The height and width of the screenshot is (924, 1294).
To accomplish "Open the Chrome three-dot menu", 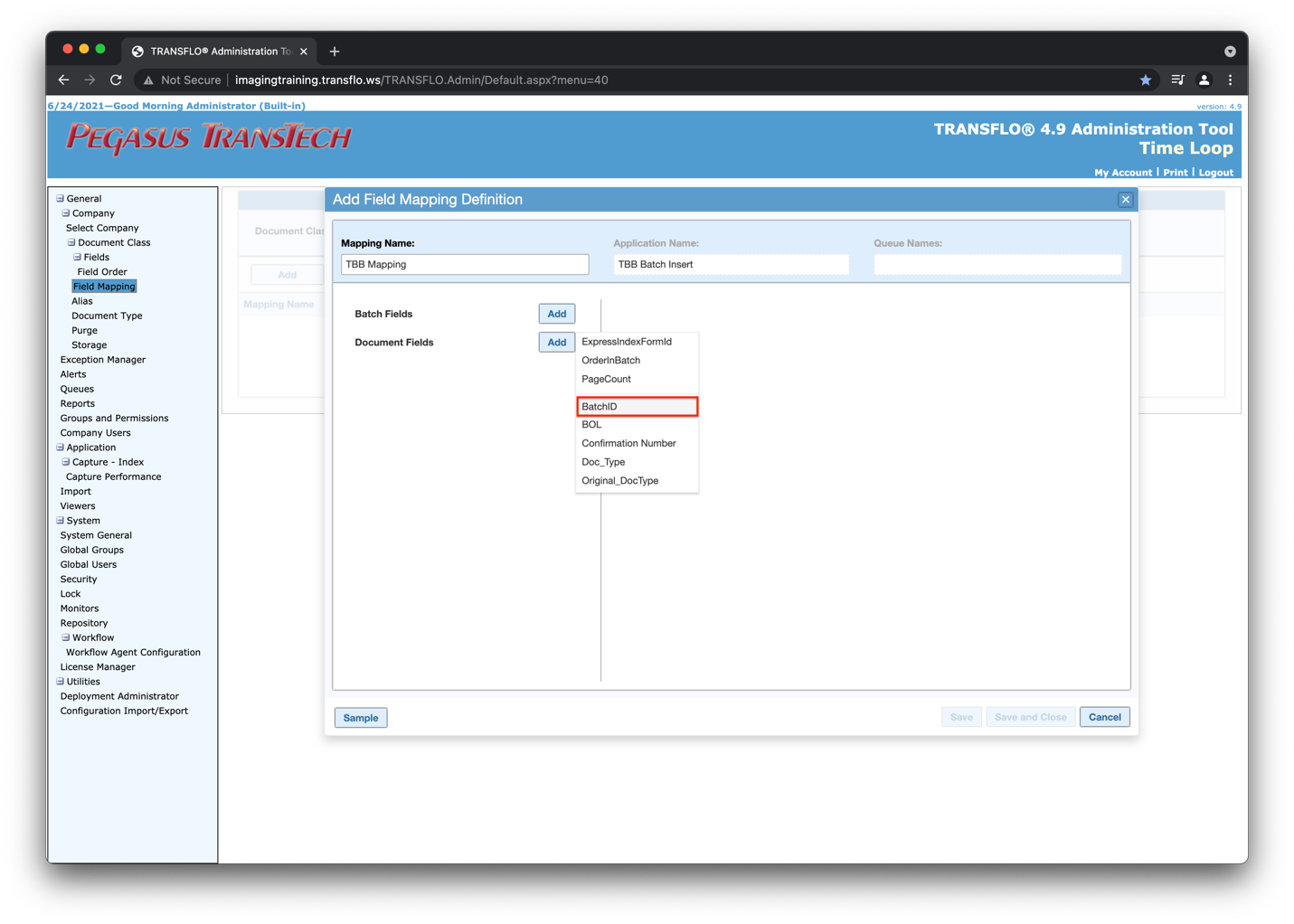I will 1230,80.
